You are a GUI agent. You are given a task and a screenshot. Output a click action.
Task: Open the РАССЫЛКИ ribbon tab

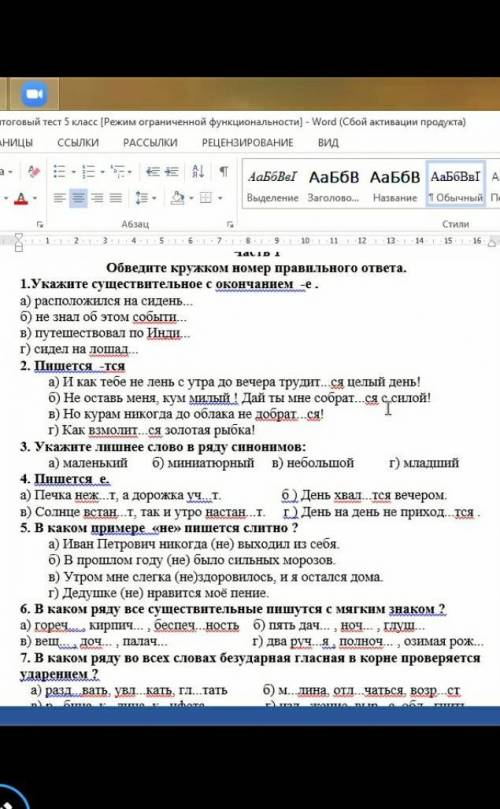click(150, 143)
